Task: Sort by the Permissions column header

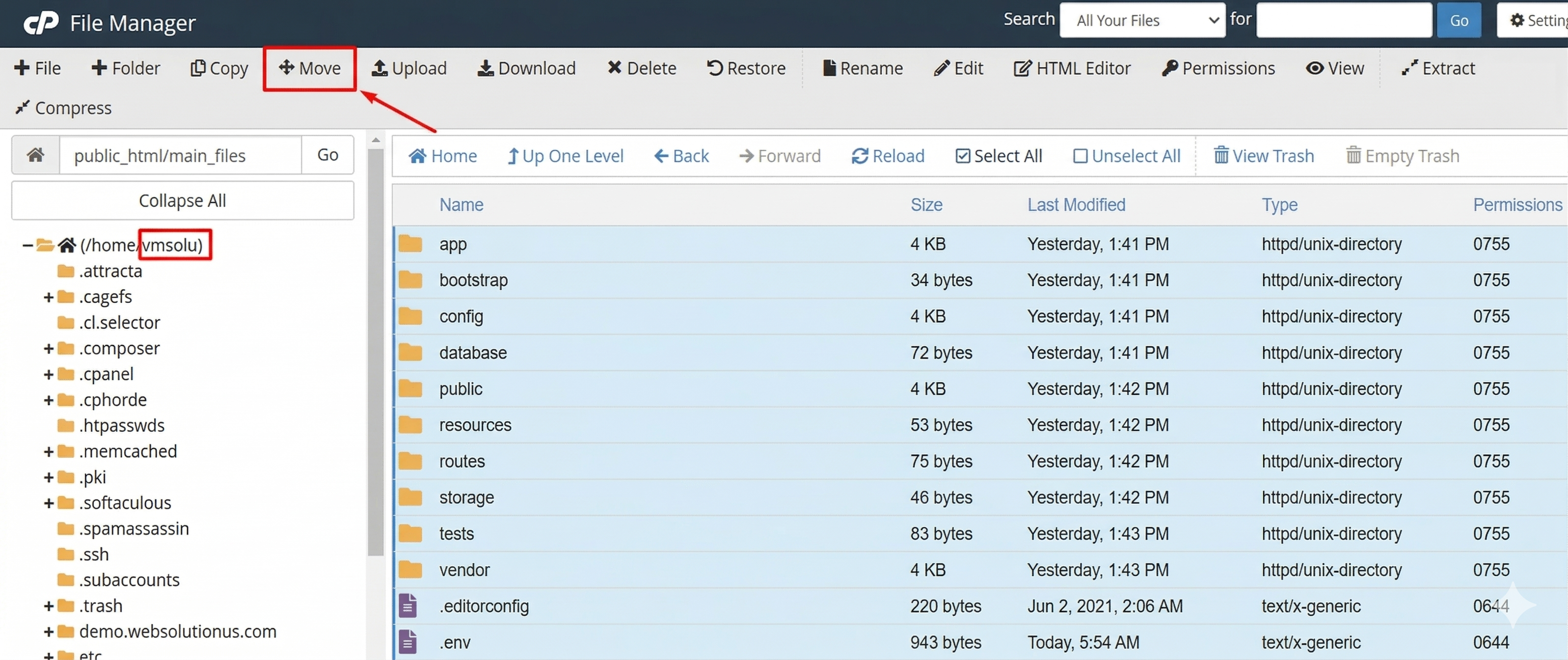Action: 1517,205
